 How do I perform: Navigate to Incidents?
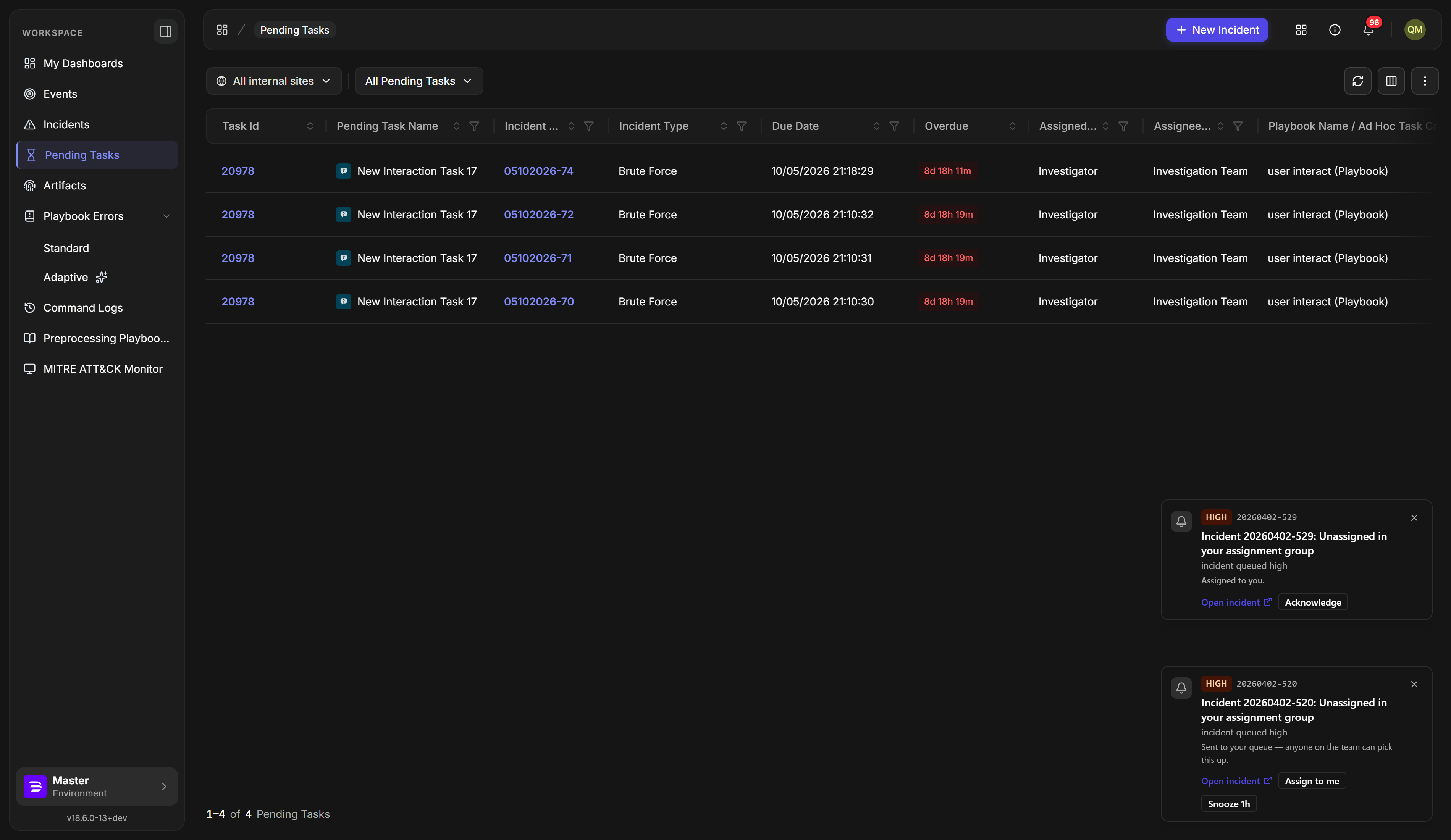(97, 124)
